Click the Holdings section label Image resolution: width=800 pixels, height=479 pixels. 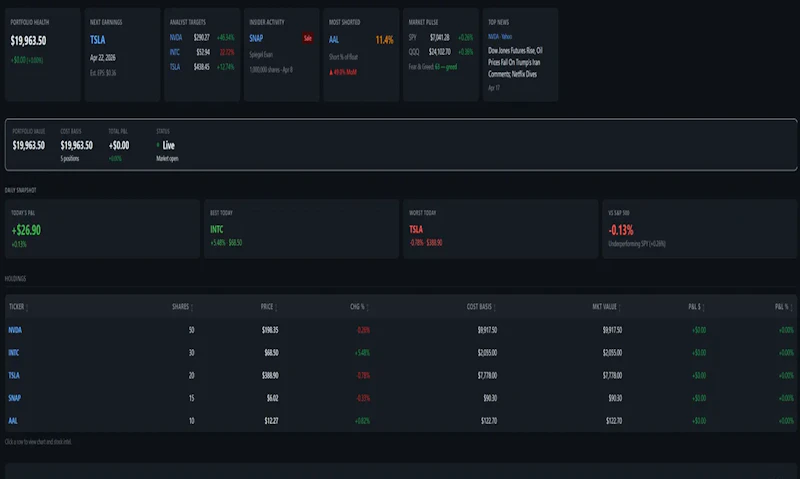[15, 279]
